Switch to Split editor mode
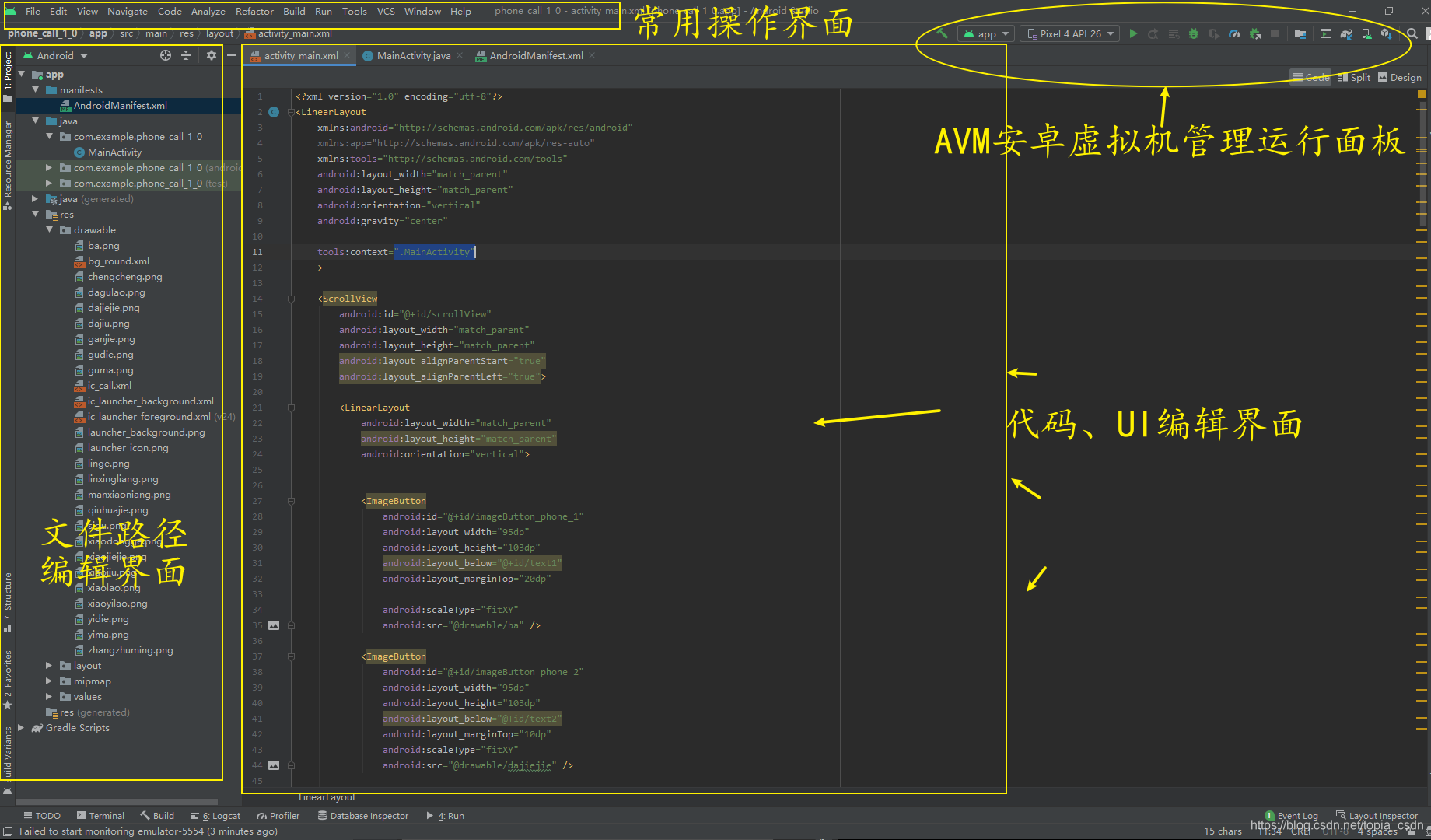 coord(1354,77)
